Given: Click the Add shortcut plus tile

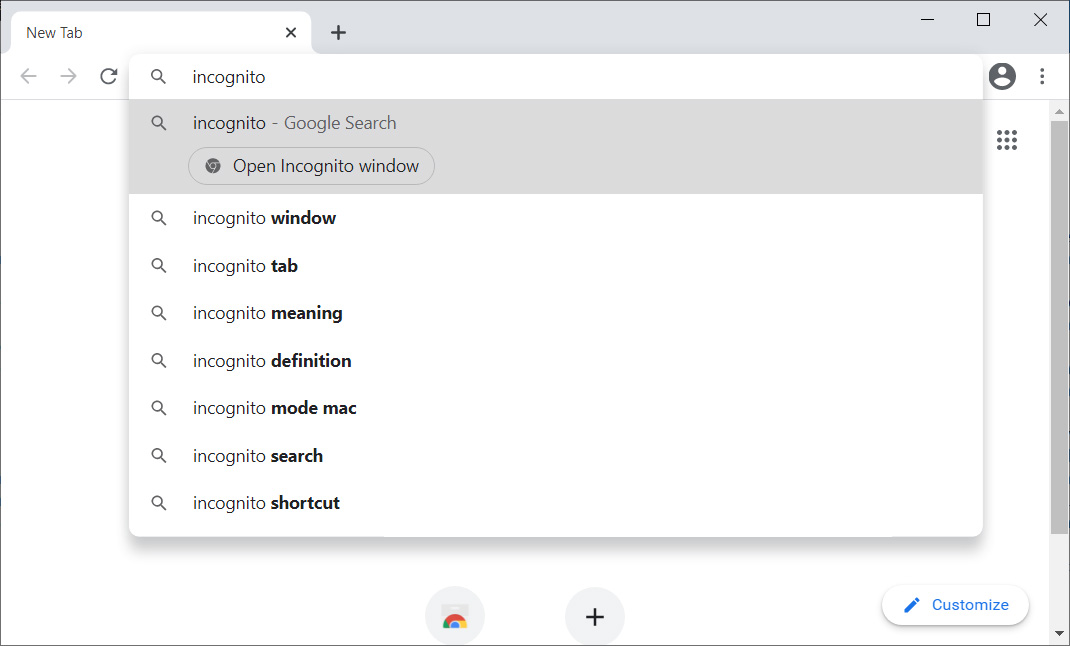Looking at the screenshot, I should pyautogui.click(x=595, y=616).
